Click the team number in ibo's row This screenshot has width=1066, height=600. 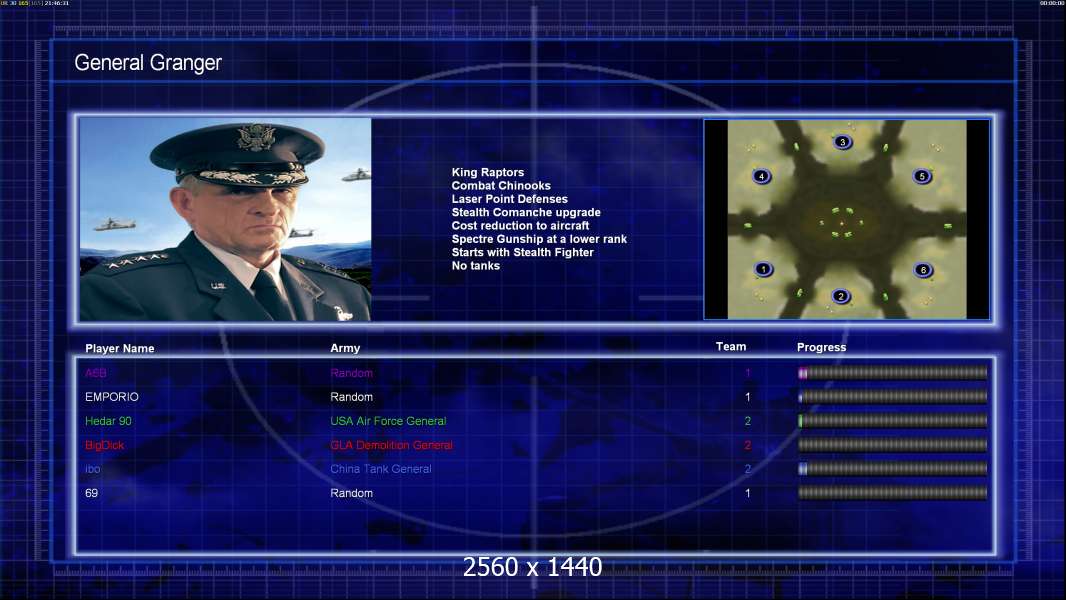click(748, 469)
